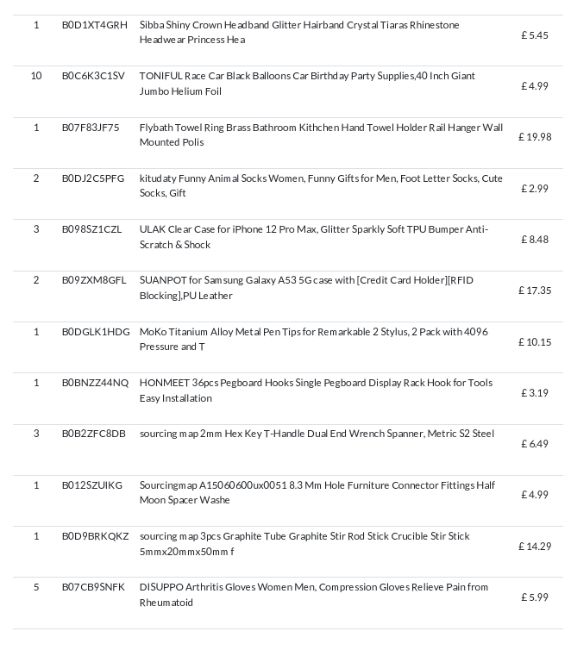This screenshot has height=650, width=571.
Task: Click the £14.29 price for graphite tube
Action: 535,546
